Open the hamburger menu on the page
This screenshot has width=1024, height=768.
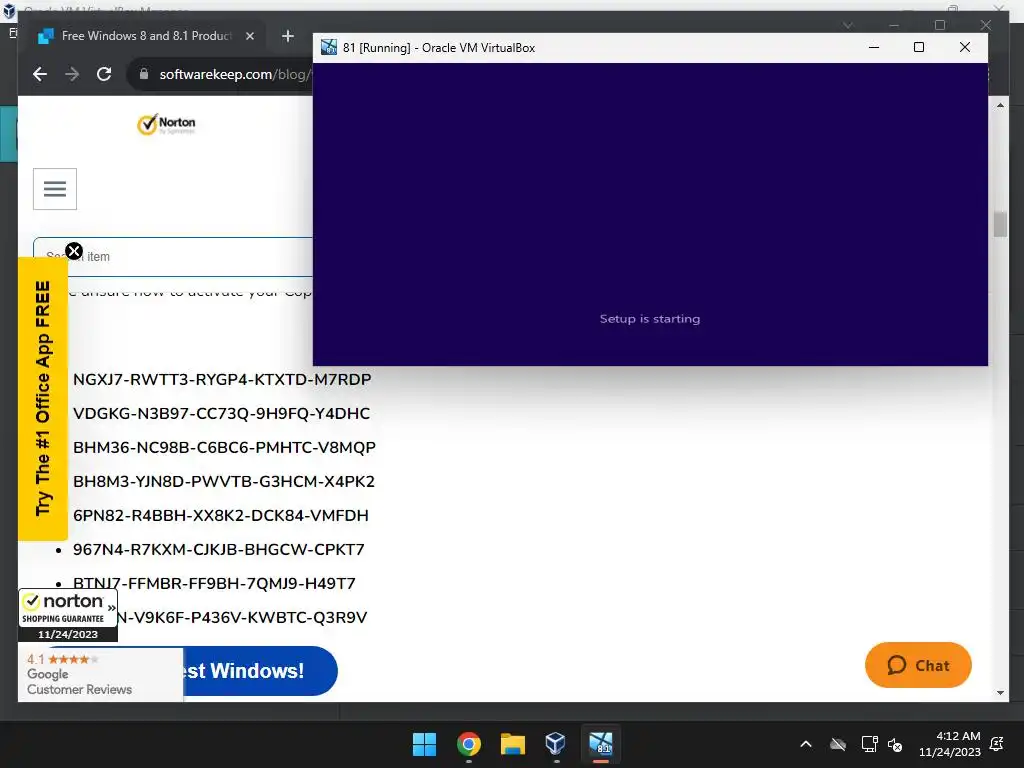pos(55,189)
